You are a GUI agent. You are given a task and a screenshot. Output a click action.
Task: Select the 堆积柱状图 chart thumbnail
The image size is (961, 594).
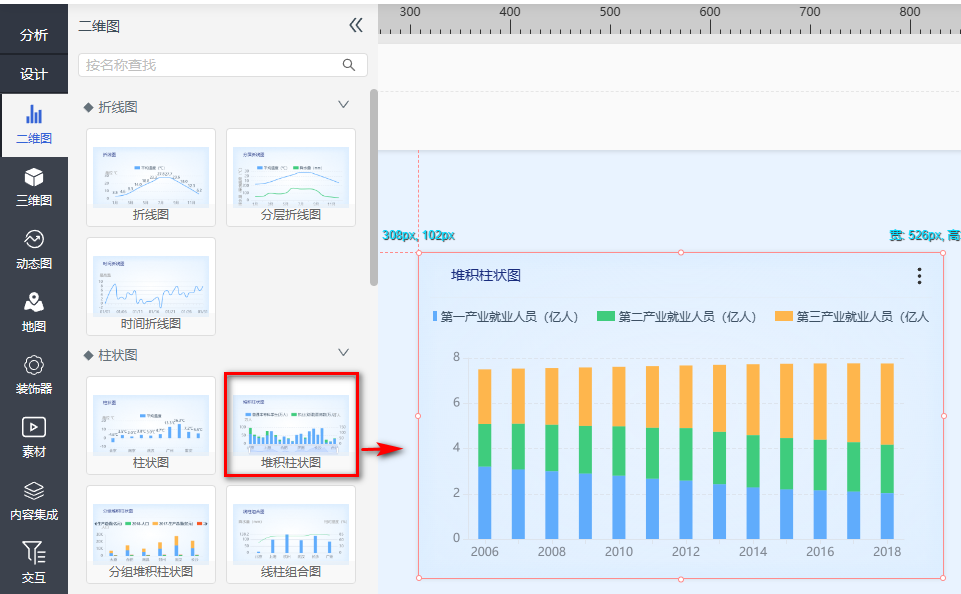[x=290, y=423]
